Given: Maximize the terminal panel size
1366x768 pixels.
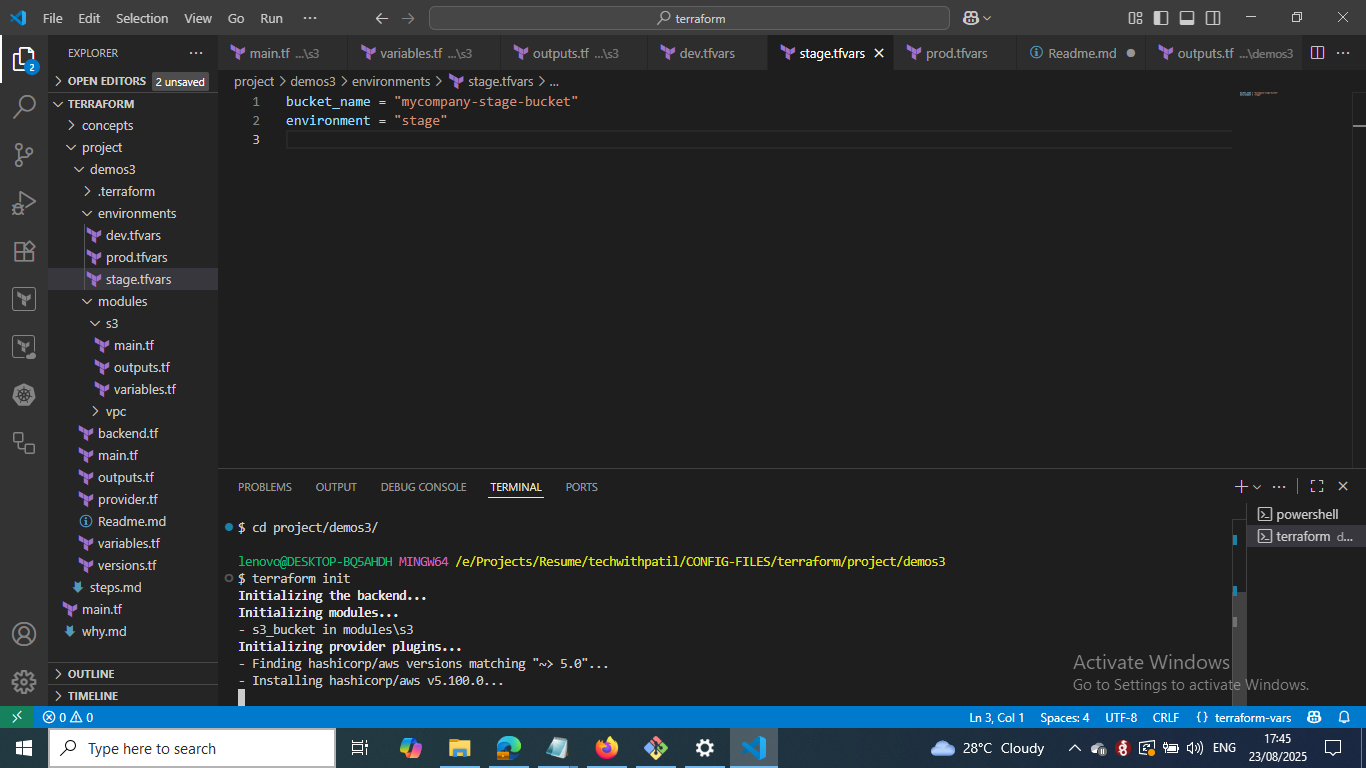Looking at the screenshot, I should [1317, 487].
